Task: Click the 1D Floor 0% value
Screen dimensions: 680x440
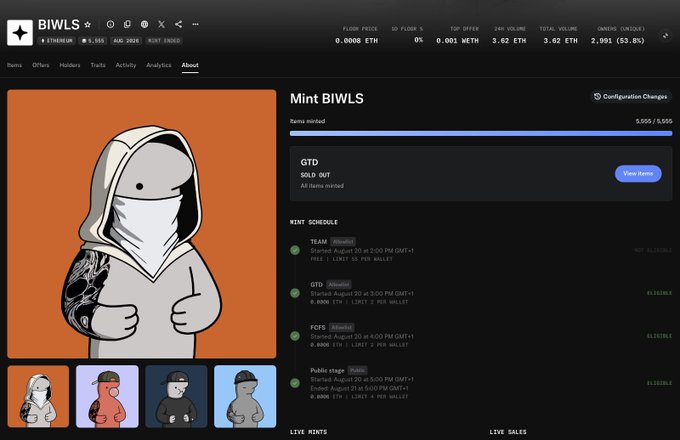Action: pos(418,40)
